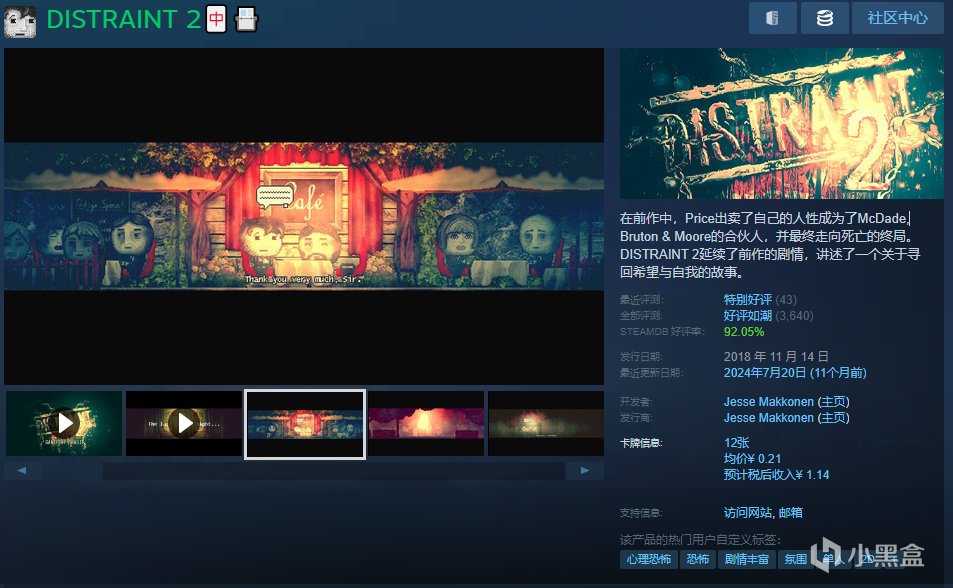The image size is (953, 588).
Task: Click the DISTRAINT 2 page title
Action: 123,19
